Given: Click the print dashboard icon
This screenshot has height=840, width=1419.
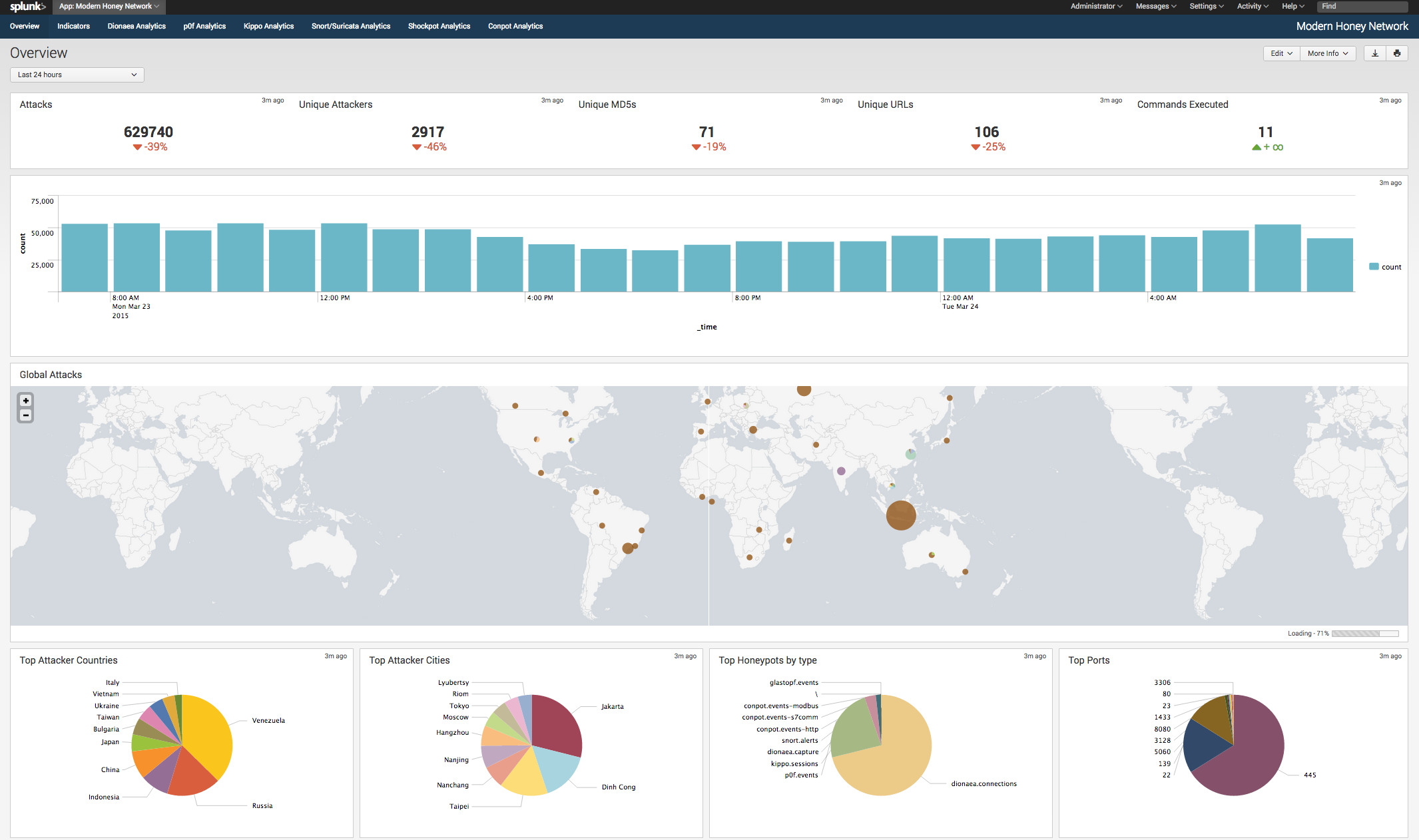Looking at the screenshot, I should click(x=1397, y=53).
